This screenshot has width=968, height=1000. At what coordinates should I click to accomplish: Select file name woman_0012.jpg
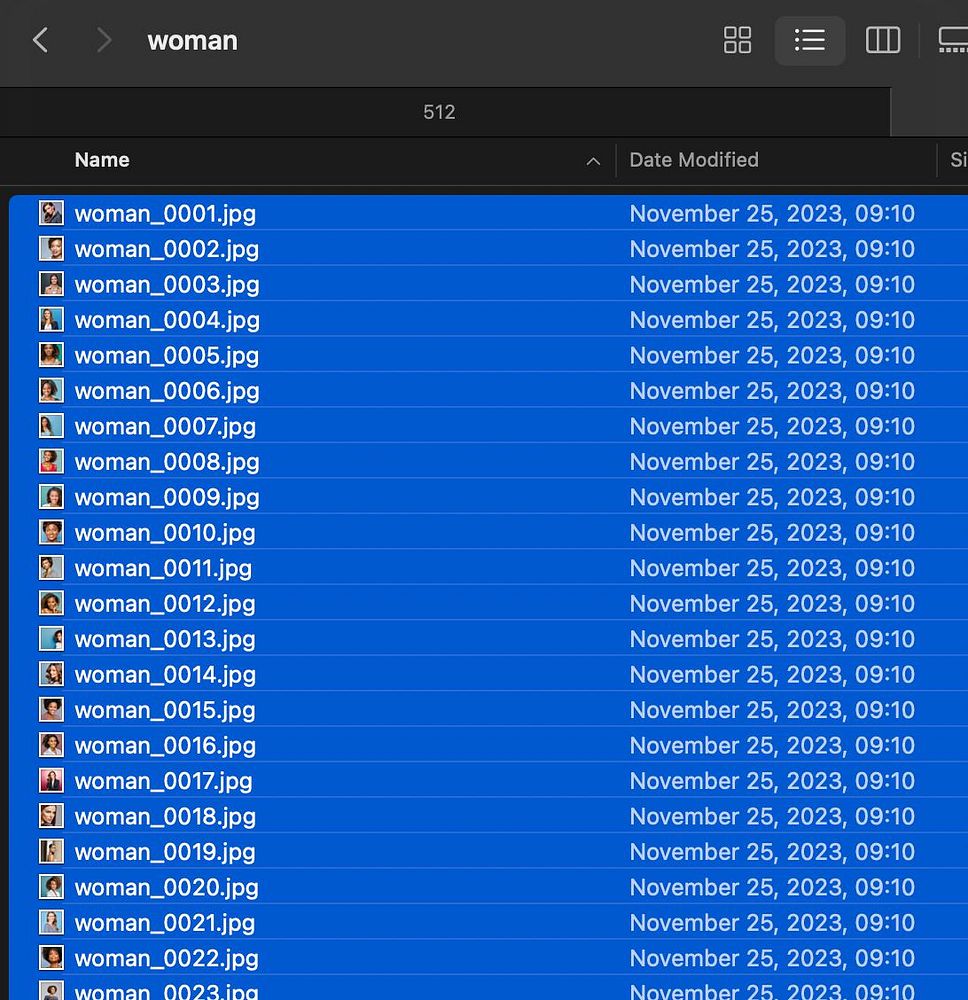click(165, 605)
